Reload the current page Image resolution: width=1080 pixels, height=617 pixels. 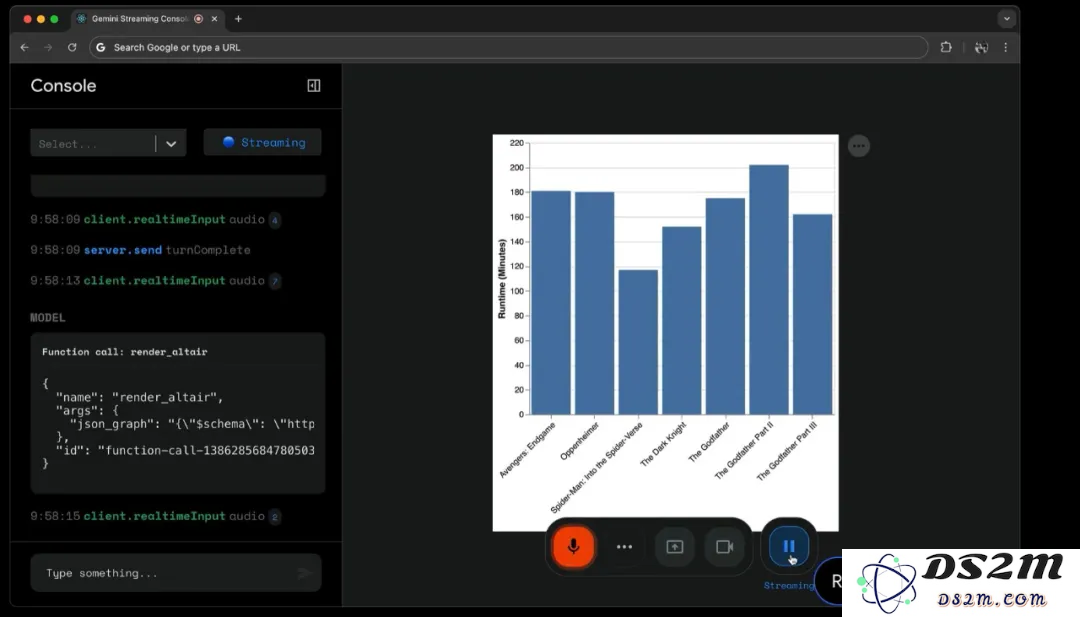[x=72, y=48]
